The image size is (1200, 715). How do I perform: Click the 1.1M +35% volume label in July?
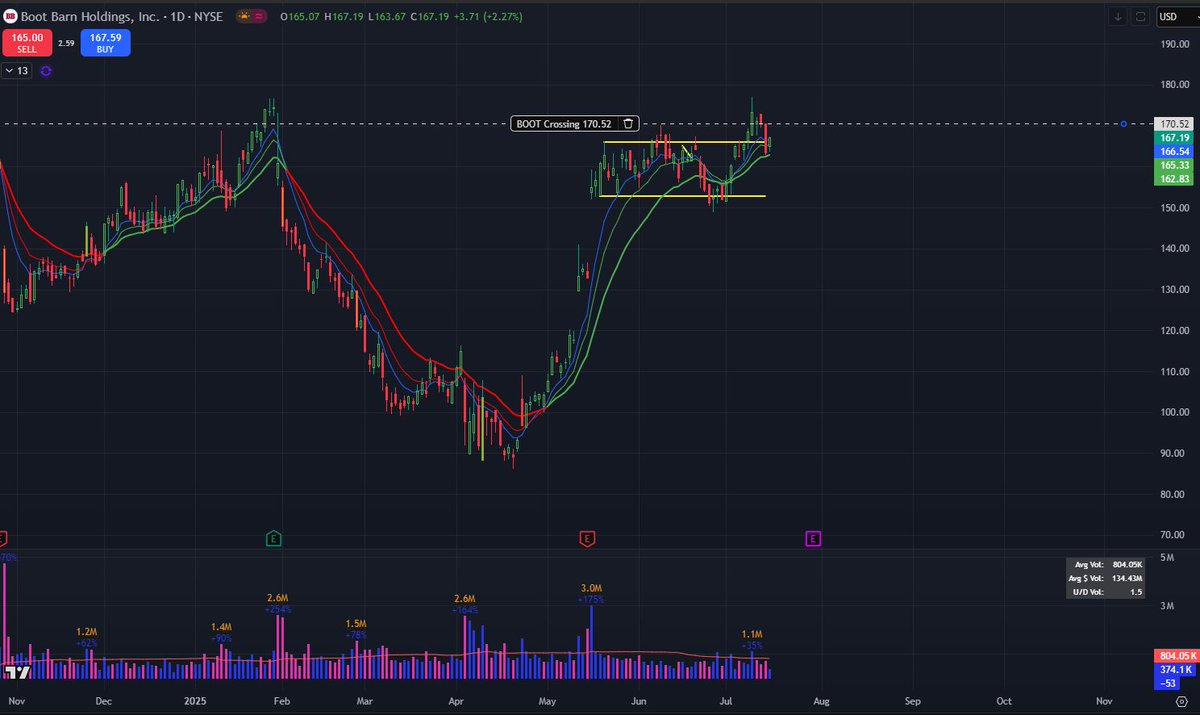tap(752, 640)
